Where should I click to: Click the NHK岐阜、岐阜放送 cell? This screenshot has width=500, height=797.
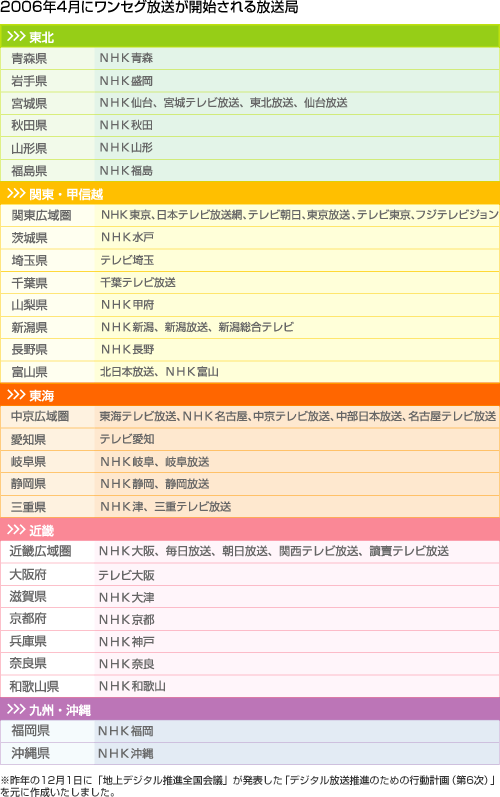(297, 462)
